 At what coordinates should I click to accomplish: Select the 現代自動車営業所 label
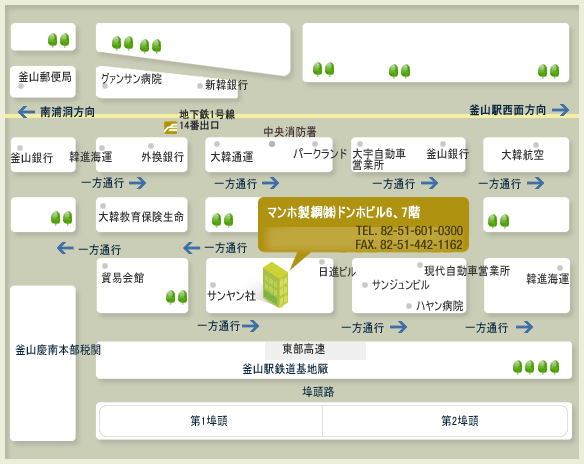[467, 271]
